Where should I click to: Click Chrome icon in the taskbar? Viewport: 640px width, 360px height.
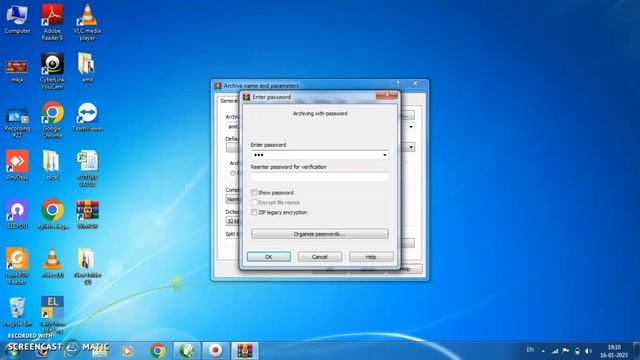(x=158, y=351)
